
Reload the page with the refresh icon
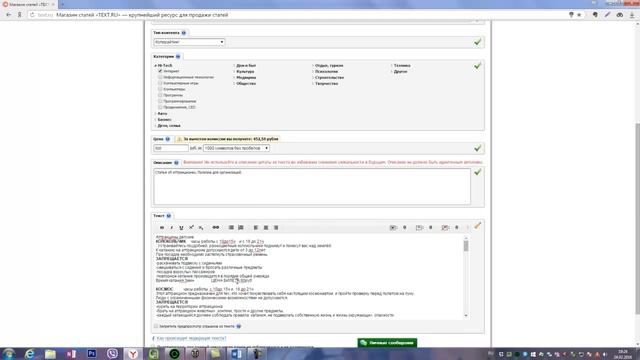(32, 15)
